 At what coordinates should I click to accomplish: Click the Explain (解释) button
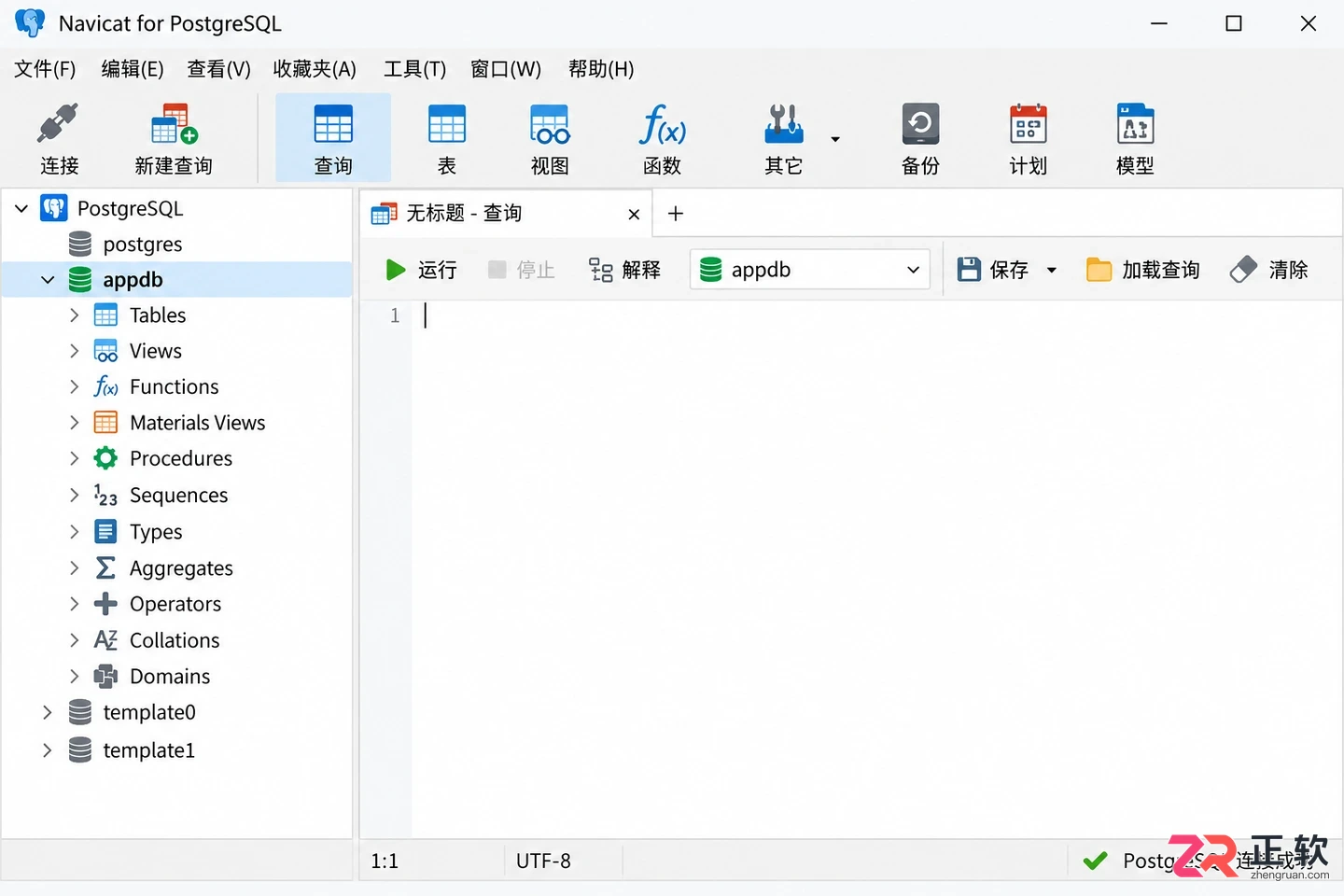(624, 270)
